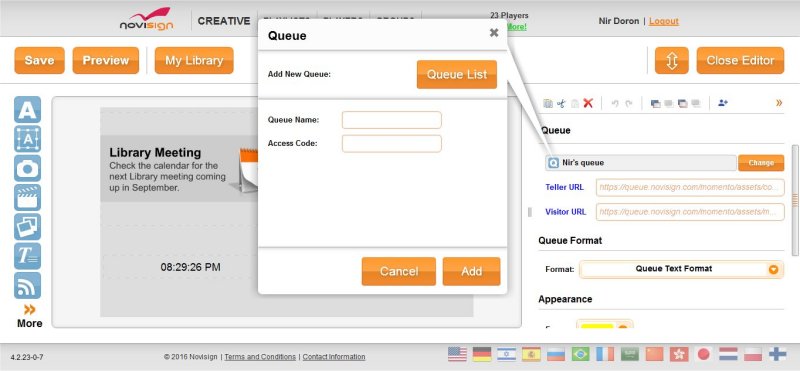Click the NoviSign logo
Screen dimensions: 800x371
coord(146,19)
